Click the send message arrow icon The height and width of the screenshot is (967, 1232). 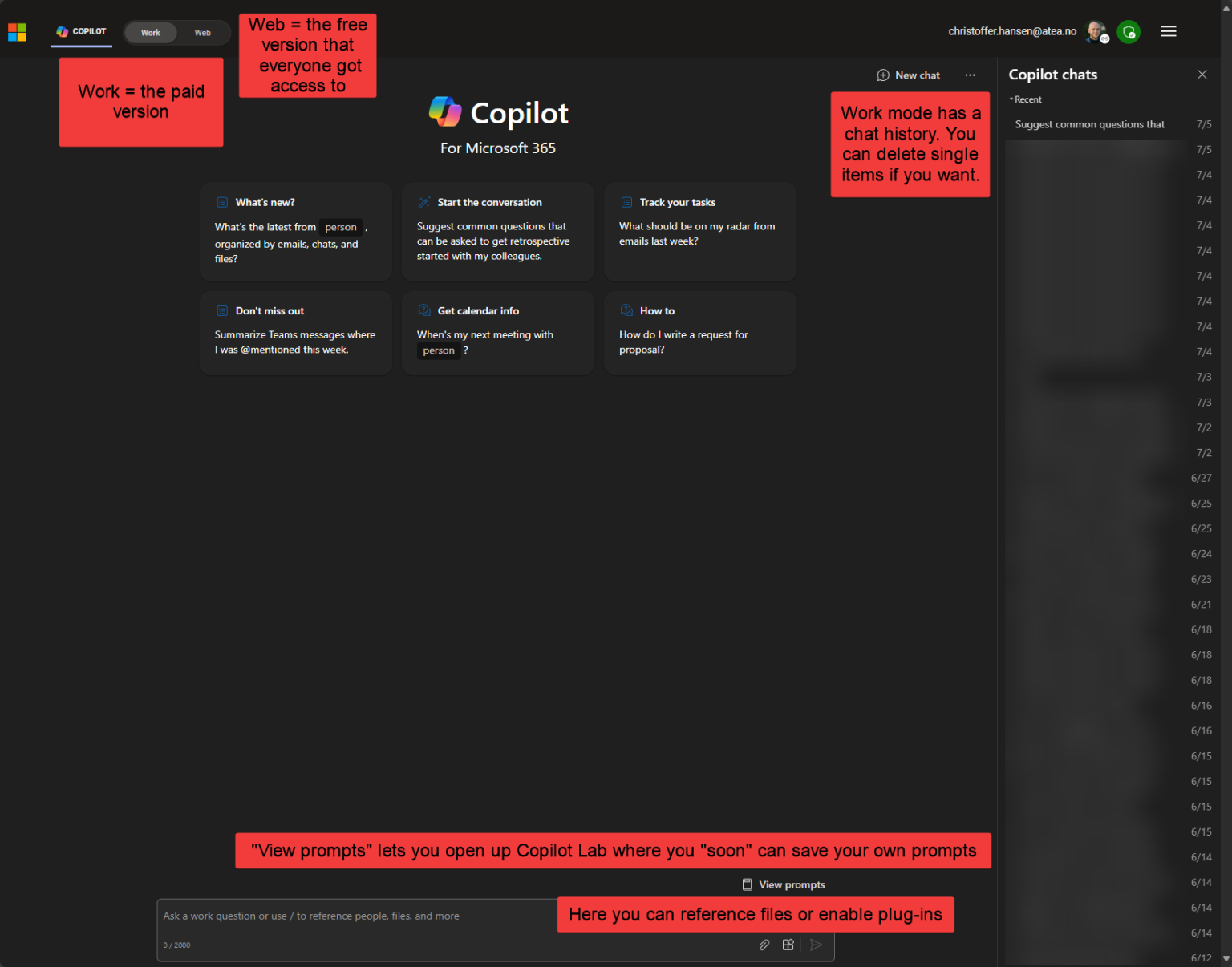[816, 945]
